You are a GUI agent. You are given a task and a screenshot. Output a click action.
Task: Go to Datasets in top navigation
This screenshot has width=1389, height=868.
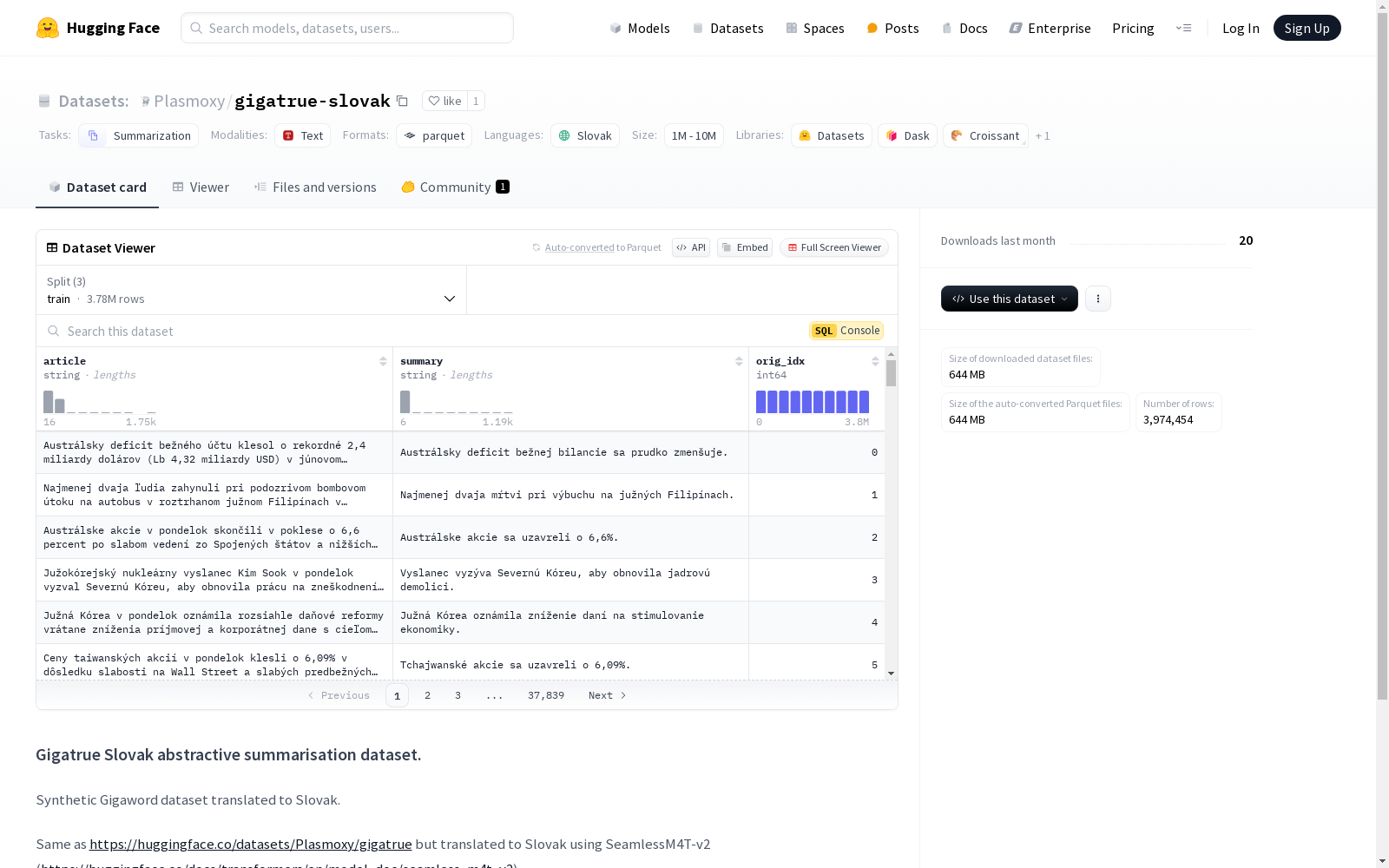[727, 28]
